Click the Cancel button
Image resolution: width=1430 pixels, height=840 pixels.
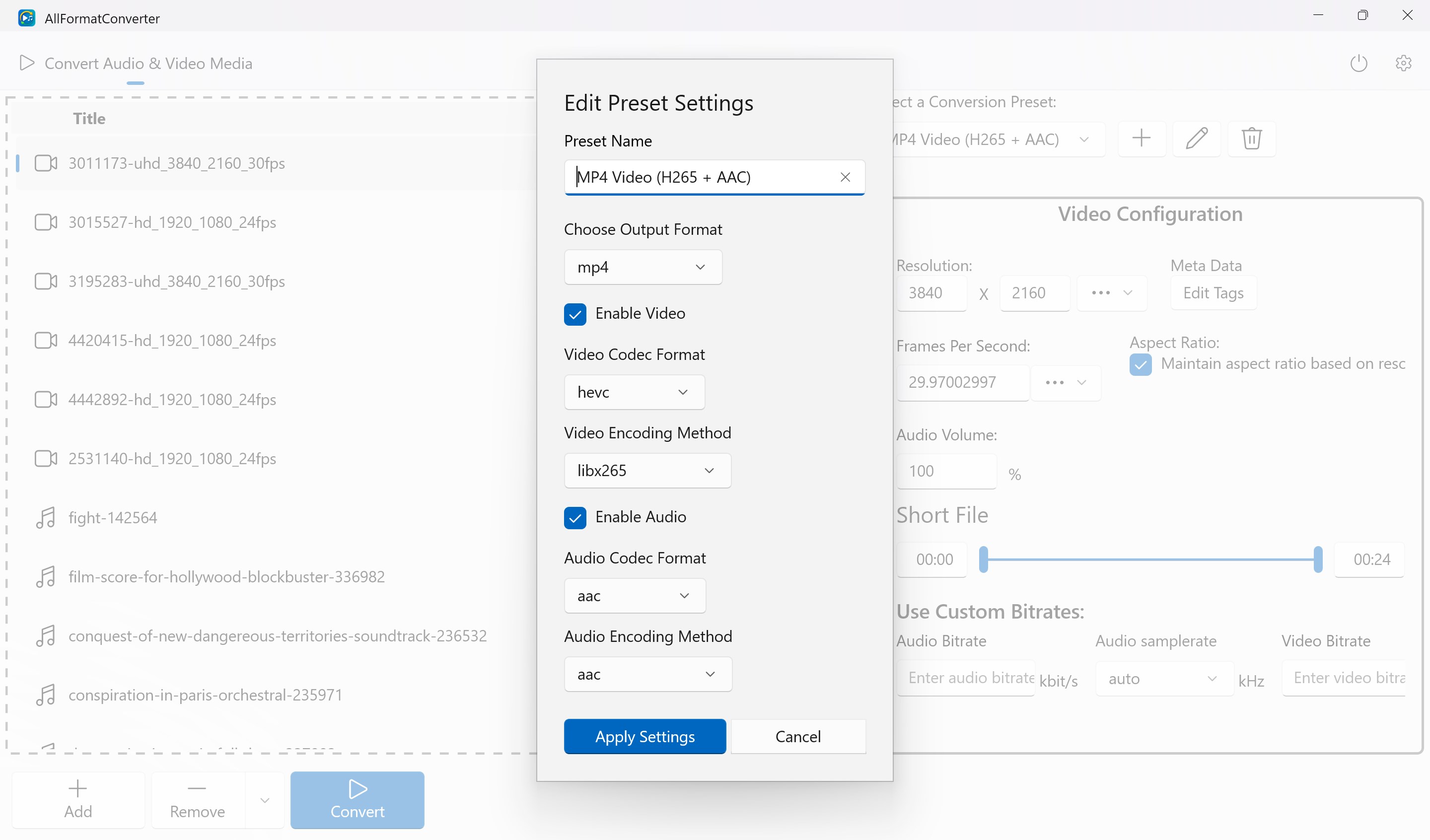tap(798, 736)
